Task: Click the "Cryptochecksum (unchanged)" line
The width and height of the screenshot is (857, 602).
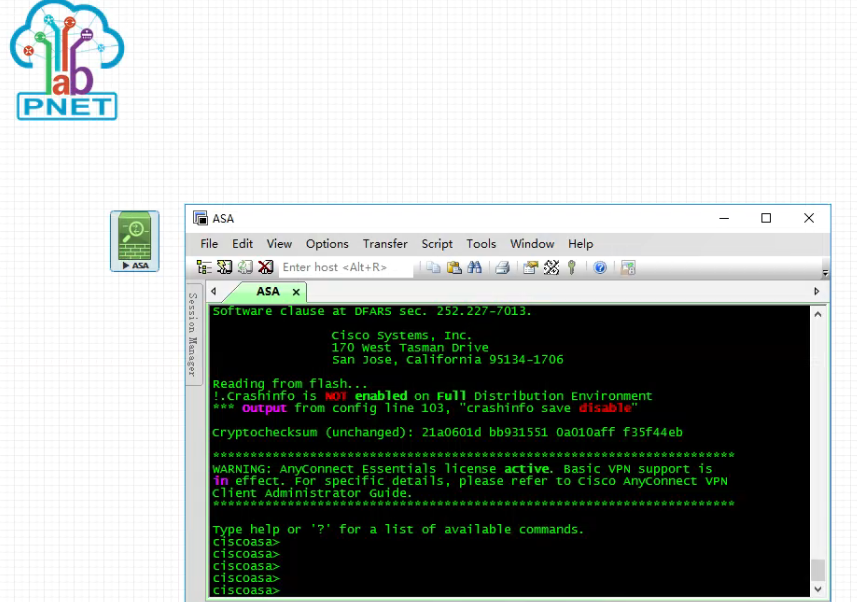Action: pos(448,432)
